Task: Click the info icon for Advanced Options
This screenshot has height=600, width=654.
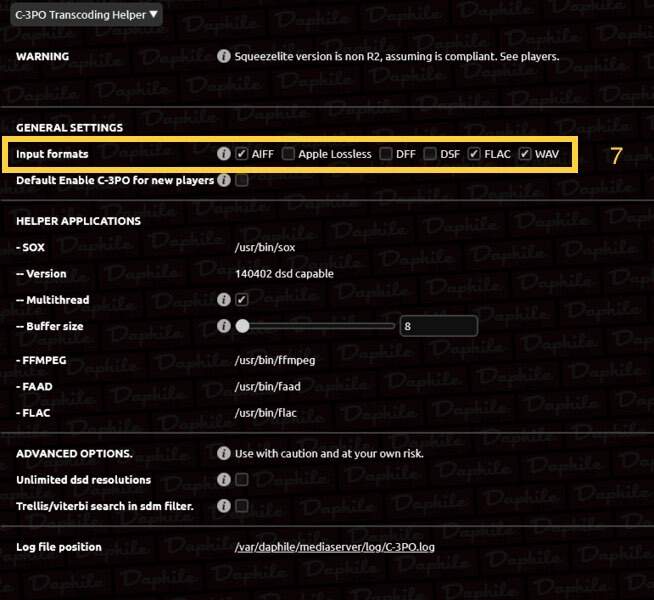Action: click(224, 453)
